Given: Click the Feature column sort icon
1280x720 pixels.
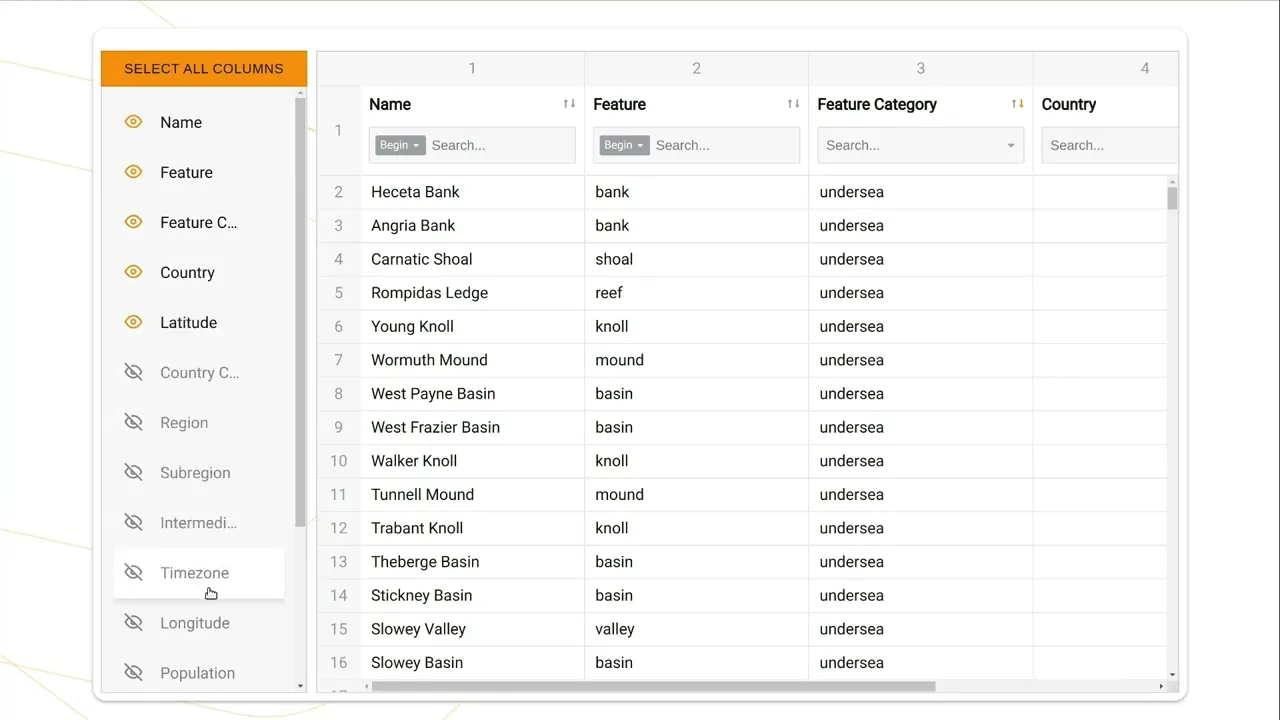Looking at the screenshot, I should click(x=793, y=104).
